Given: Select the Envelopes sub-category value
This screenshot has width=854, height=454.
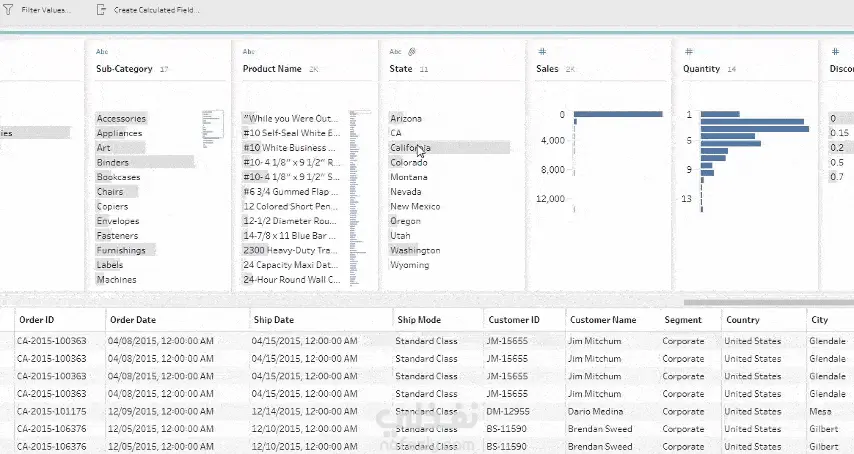Looking at the screenshot, I should pos(118,221).
